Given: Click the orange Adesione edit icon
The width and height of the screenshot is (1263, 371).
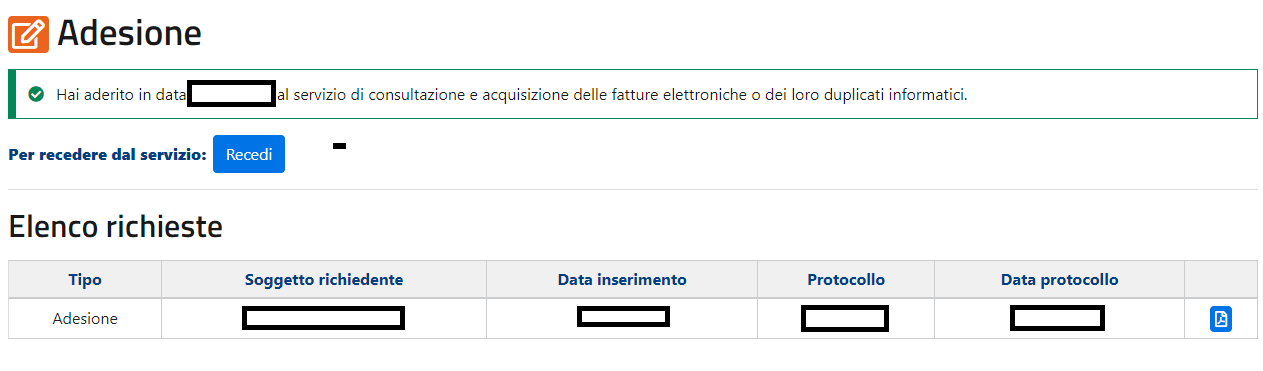Looking at the screenshot, I should coord(28,32).
